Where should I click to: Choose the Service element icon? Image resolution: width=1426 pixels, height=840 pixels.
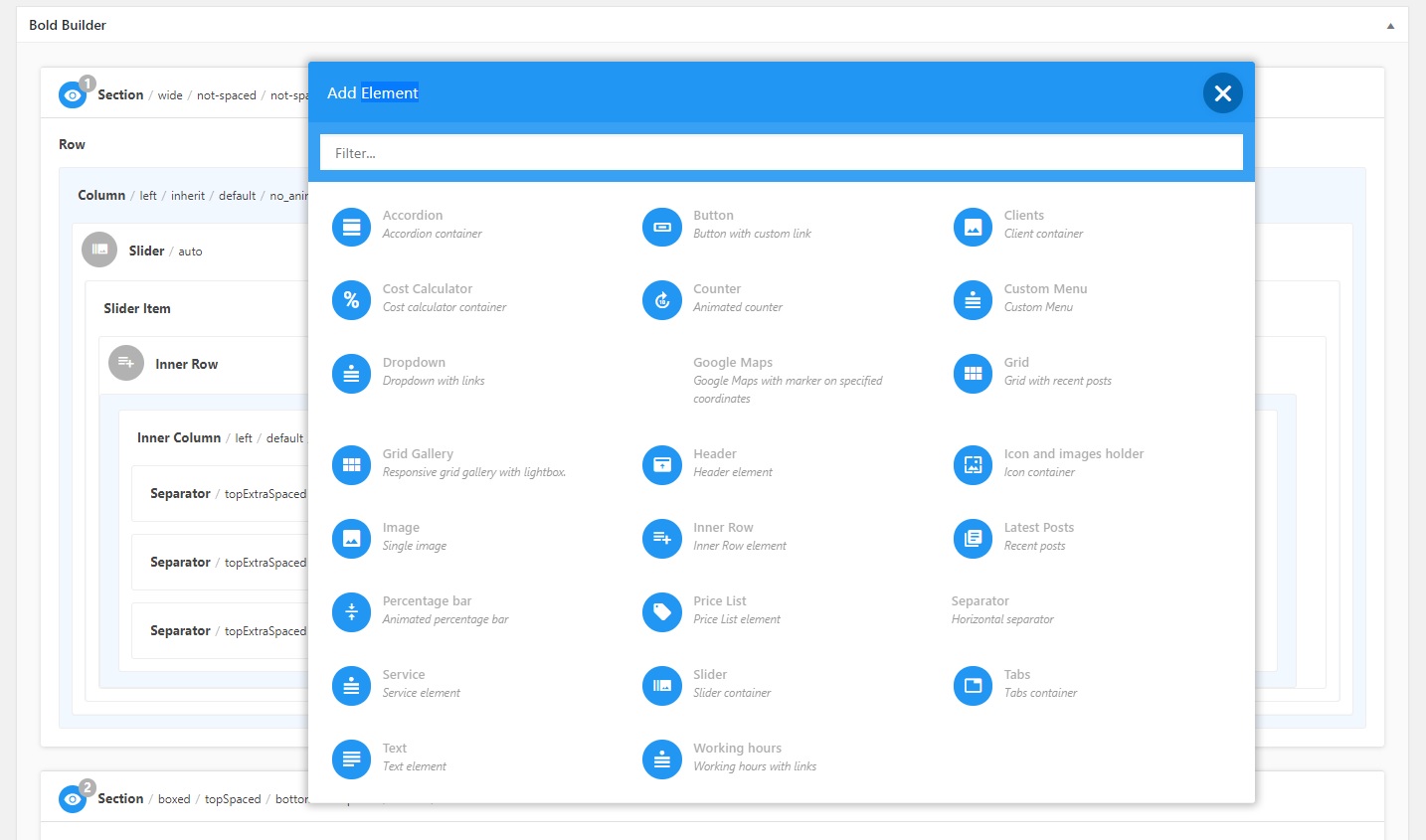(351, 687)
